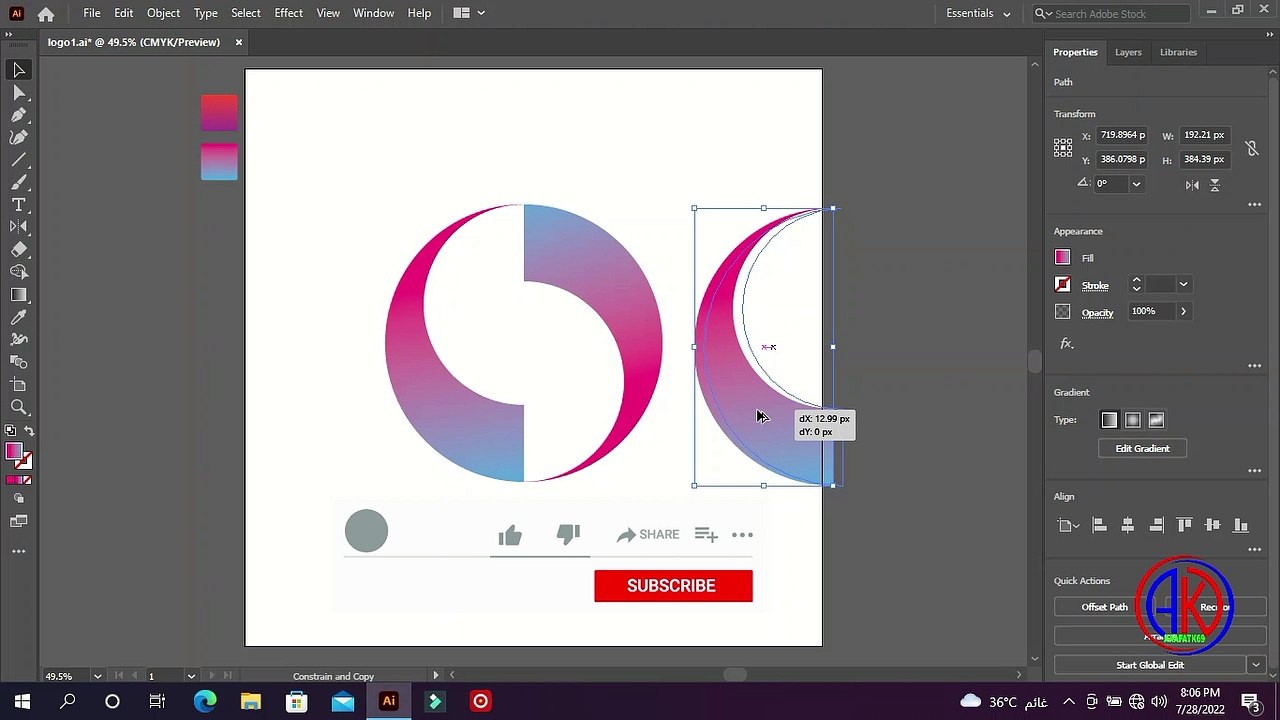Select the Artboard tool
Viewport: 1280px width, 720px height.
click(x=19, y=385)
